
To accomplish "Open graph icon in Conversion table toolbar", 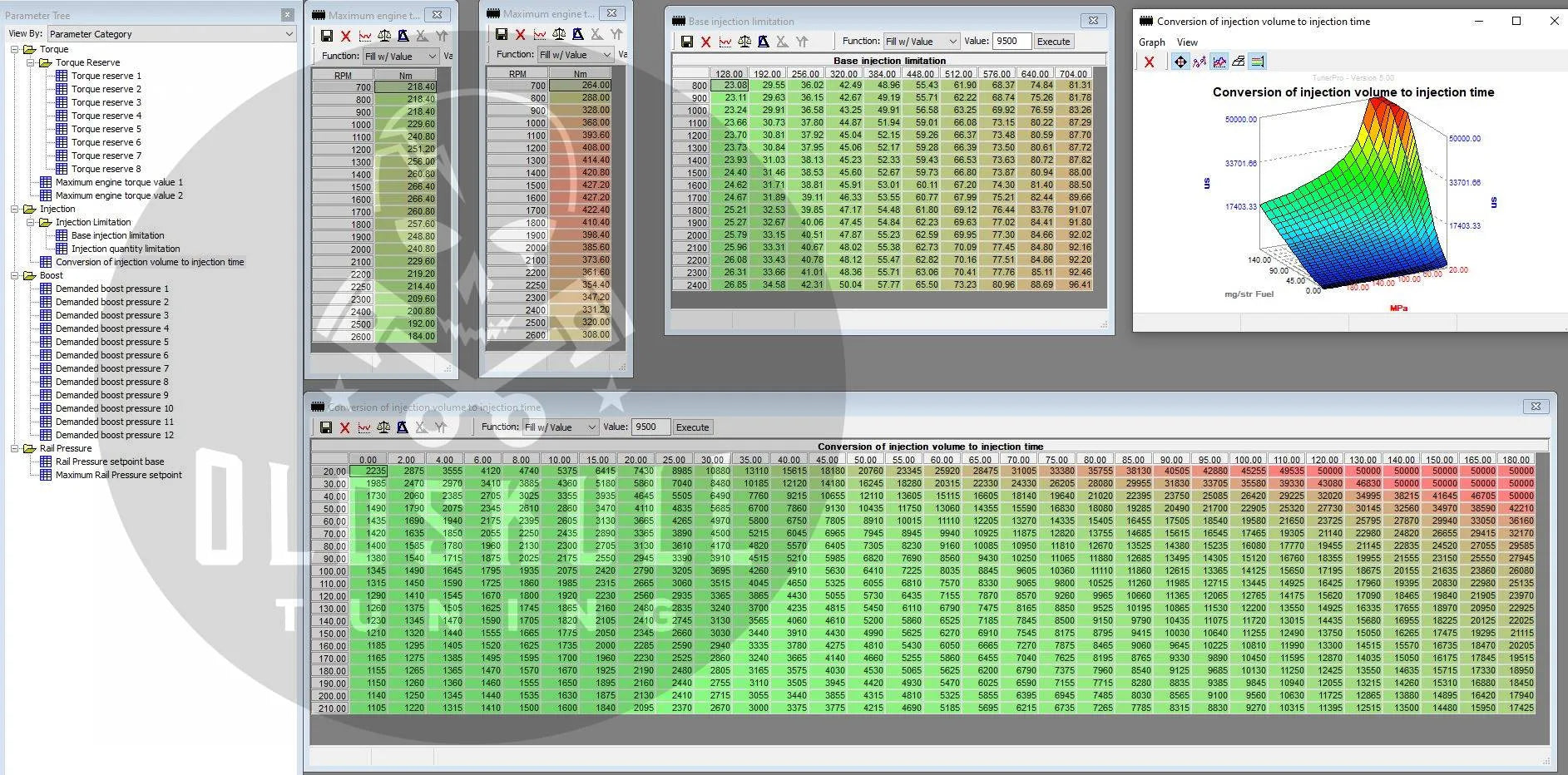I will (x=364, y=427).
